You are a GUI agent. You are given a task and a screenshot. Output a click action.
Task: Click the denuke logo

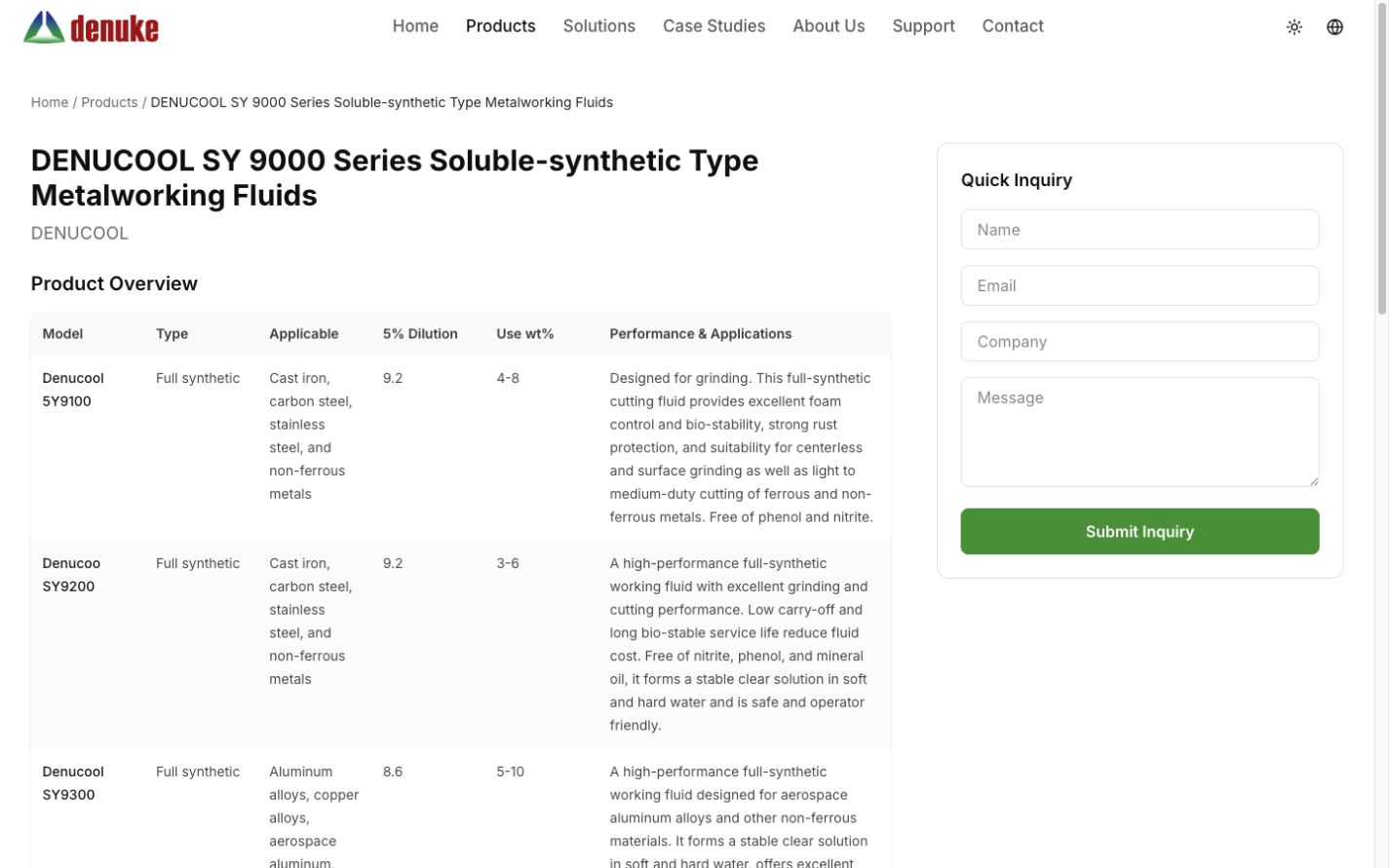[91, 27]
